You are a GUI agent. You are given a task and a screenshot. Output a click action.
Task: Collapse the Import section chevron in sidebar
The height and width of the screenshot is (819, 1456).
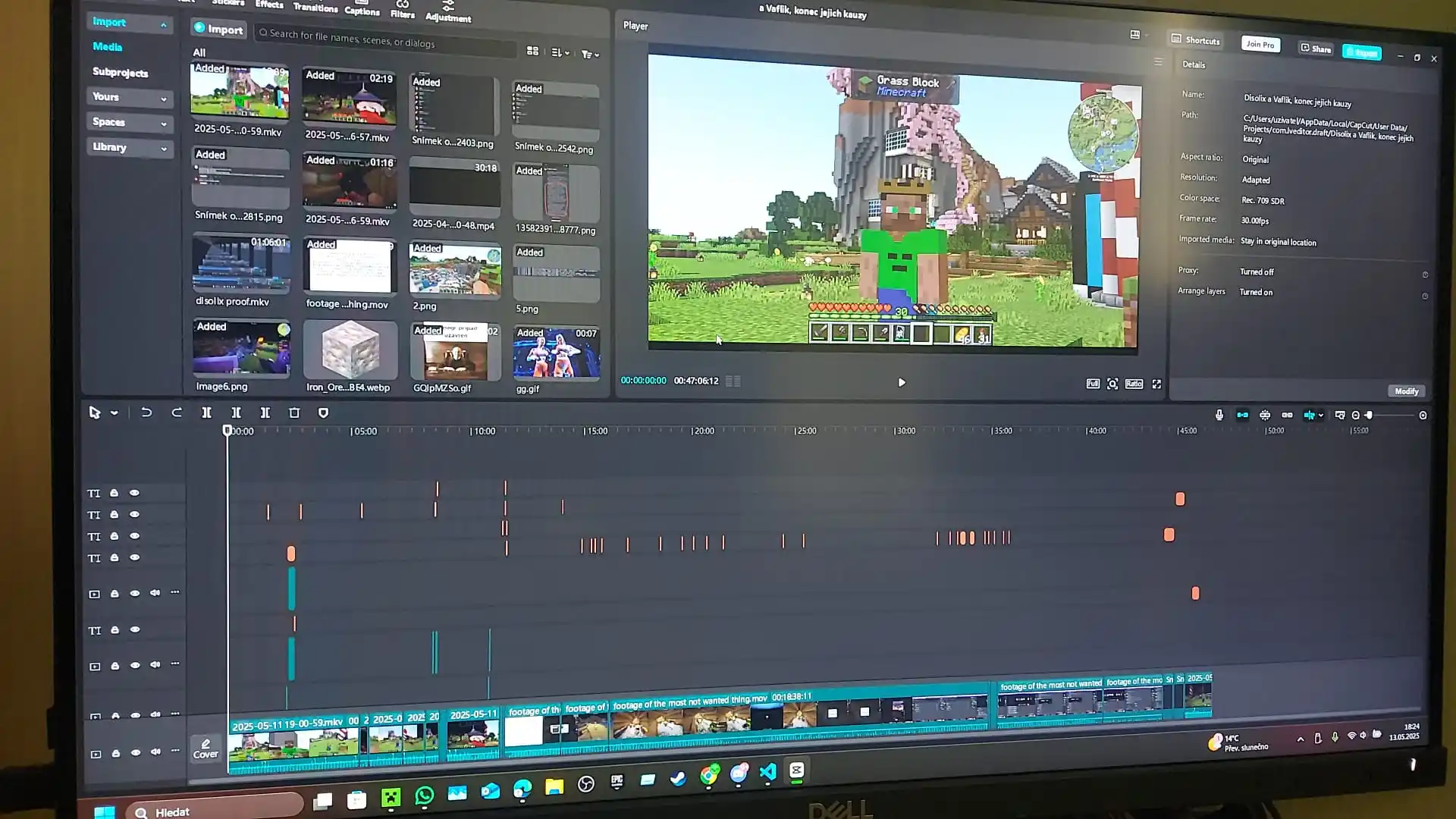coord(164,25)
